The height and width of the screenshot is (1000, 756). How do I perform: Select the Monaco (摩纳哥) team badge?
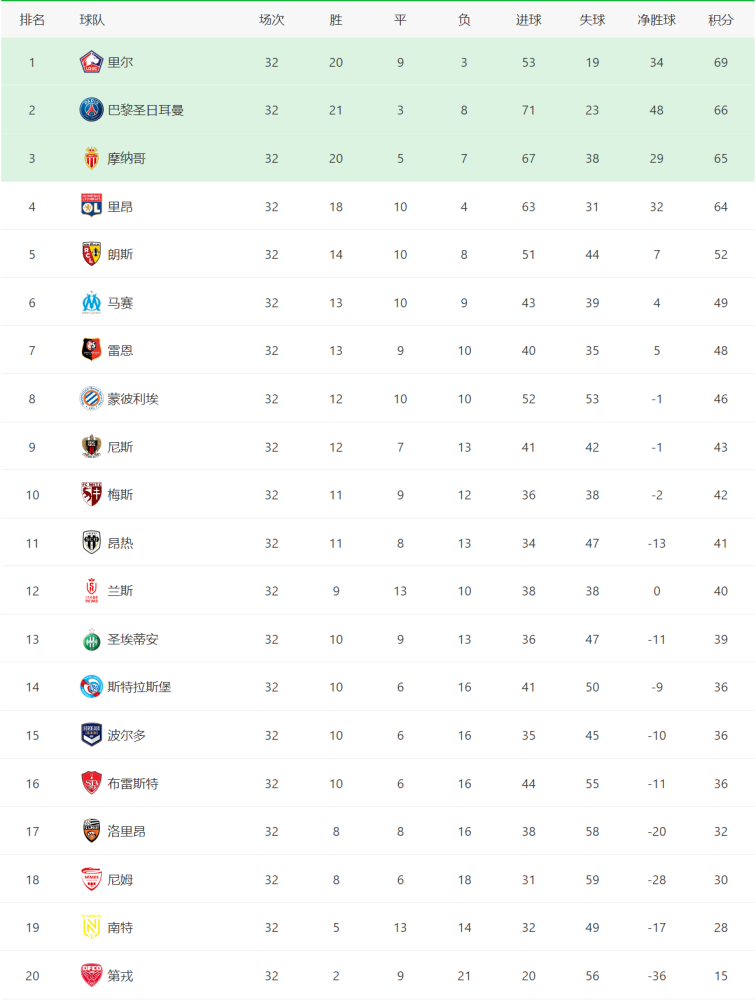tap(91, 158)
